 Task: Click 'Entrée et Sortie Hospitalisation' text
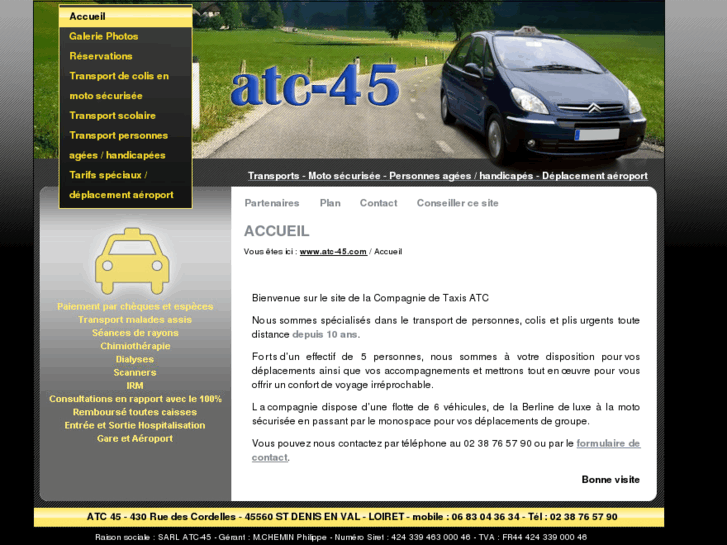coord(135,425)
